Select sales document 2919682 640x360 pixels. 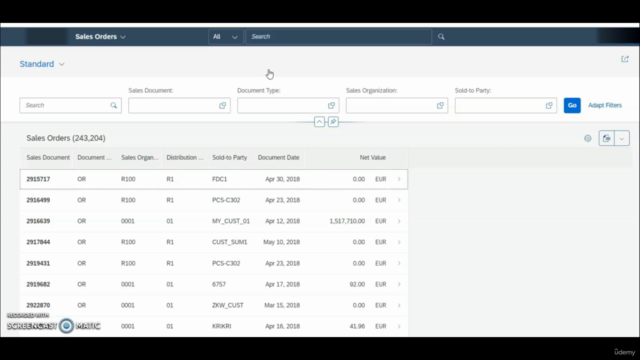tap(38, 284)
